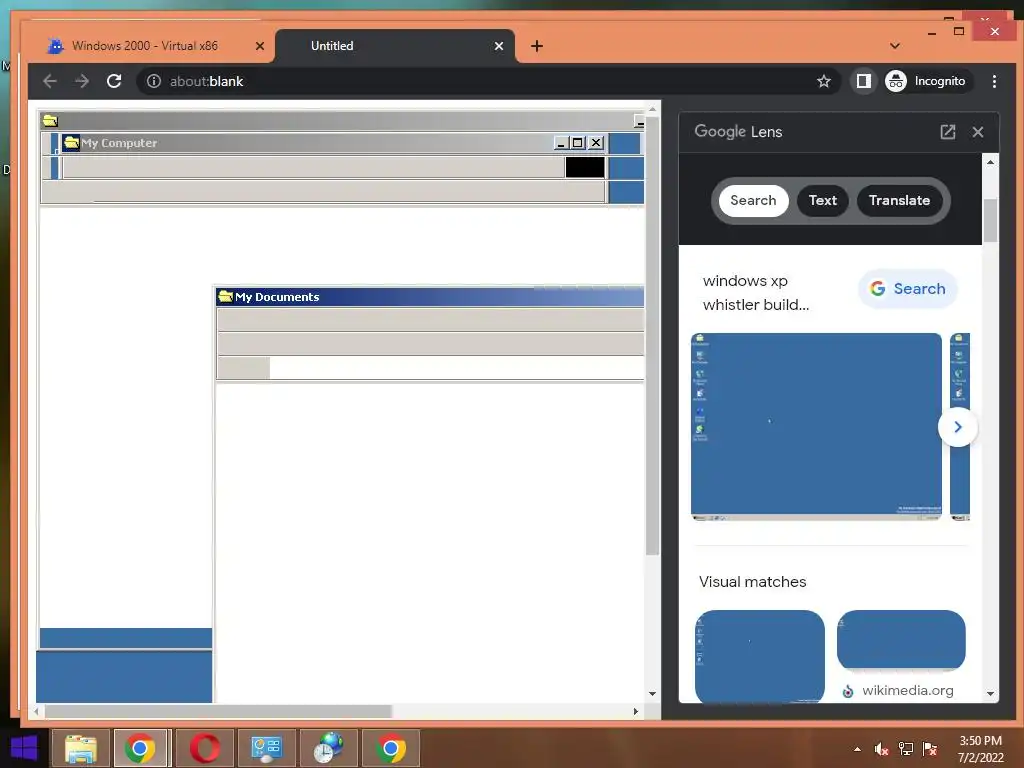The width and height of the screenshot is (1024, 768).
Task: Click the page horizontal scrollbar left arrow
Action: coord(37,711)
